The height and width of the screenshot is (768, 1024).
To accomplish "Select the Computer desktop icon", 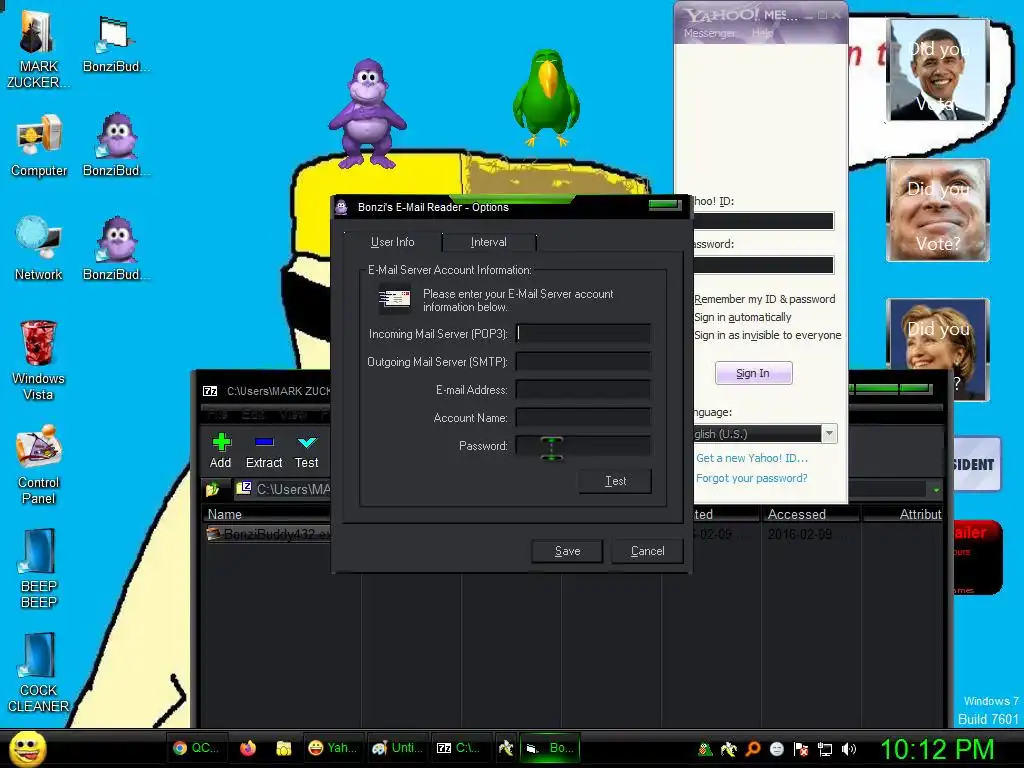I will (x=39, y=145).
